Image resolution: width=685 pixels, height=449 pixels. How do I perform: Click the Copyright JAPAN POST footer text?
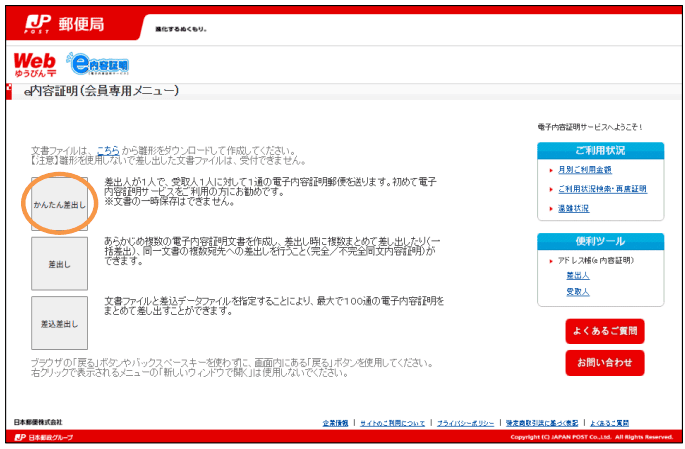[x=592, y=437]
